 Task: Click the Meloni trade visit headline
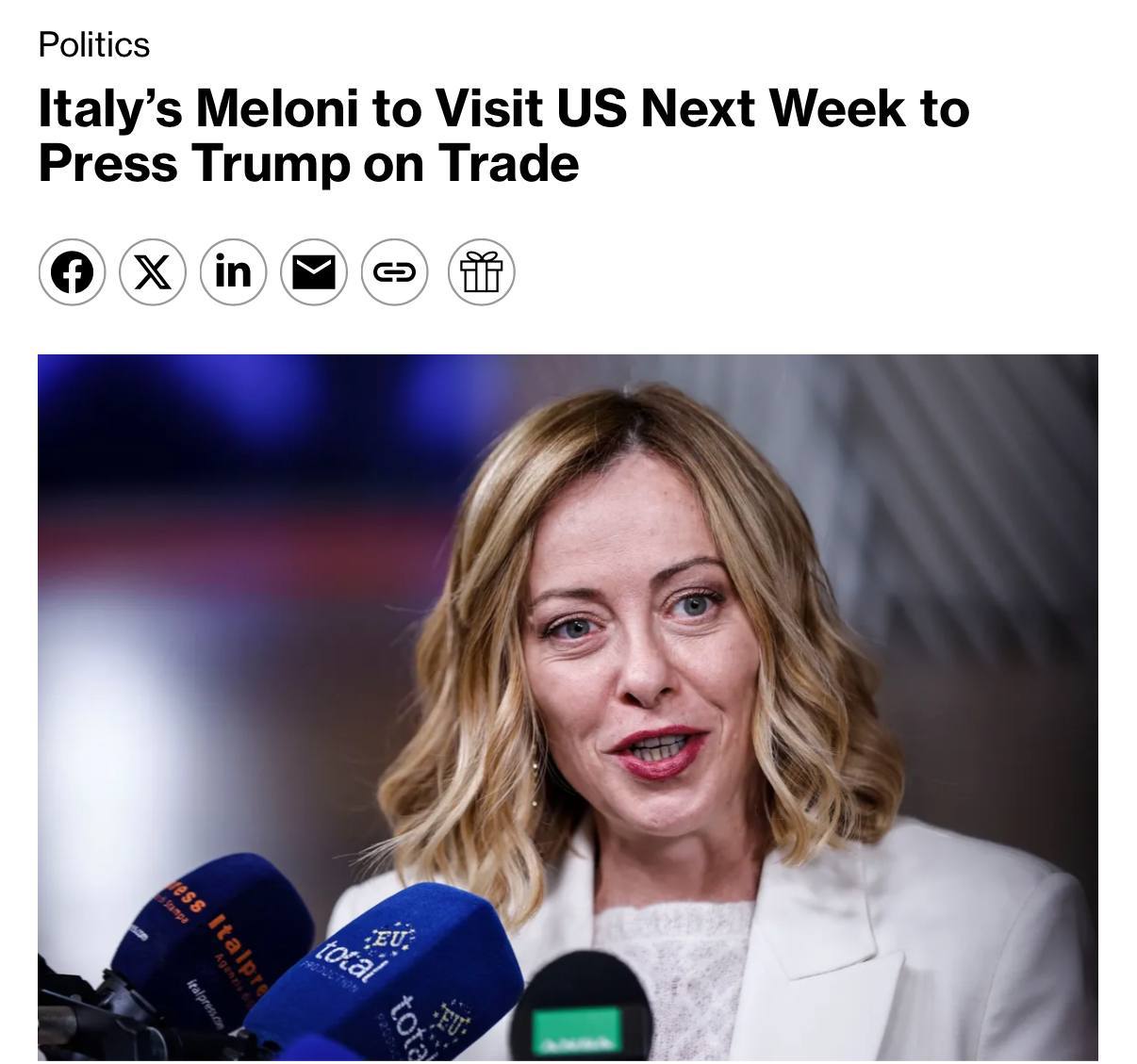coord(503,135)
